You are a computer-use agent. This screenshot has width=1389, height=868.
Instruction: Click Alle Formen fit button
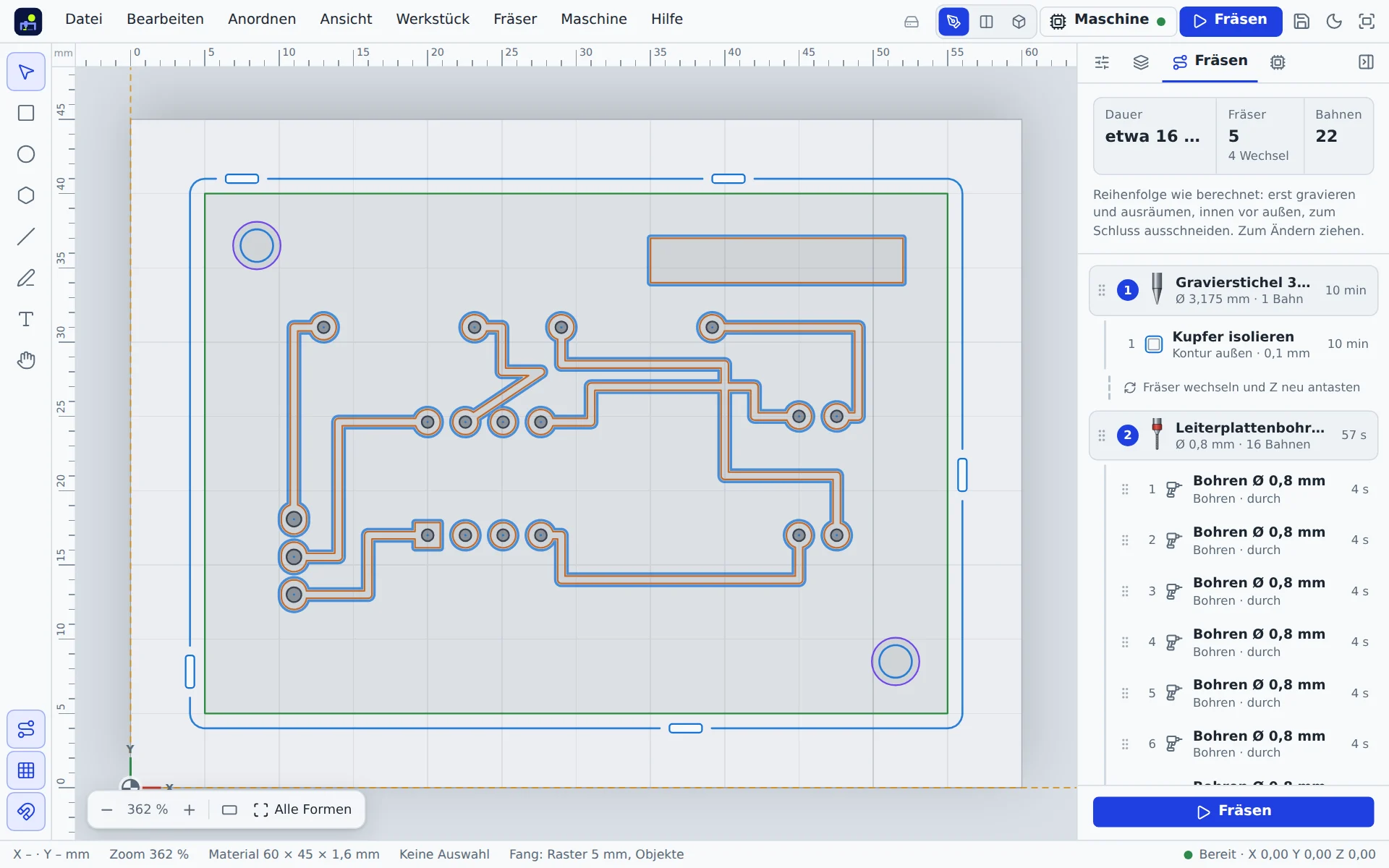point(302,809)
